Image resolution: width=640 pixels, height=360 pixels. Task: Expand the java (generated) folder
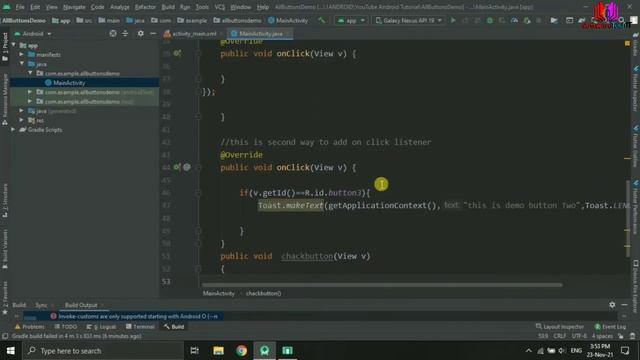[22, 111]
